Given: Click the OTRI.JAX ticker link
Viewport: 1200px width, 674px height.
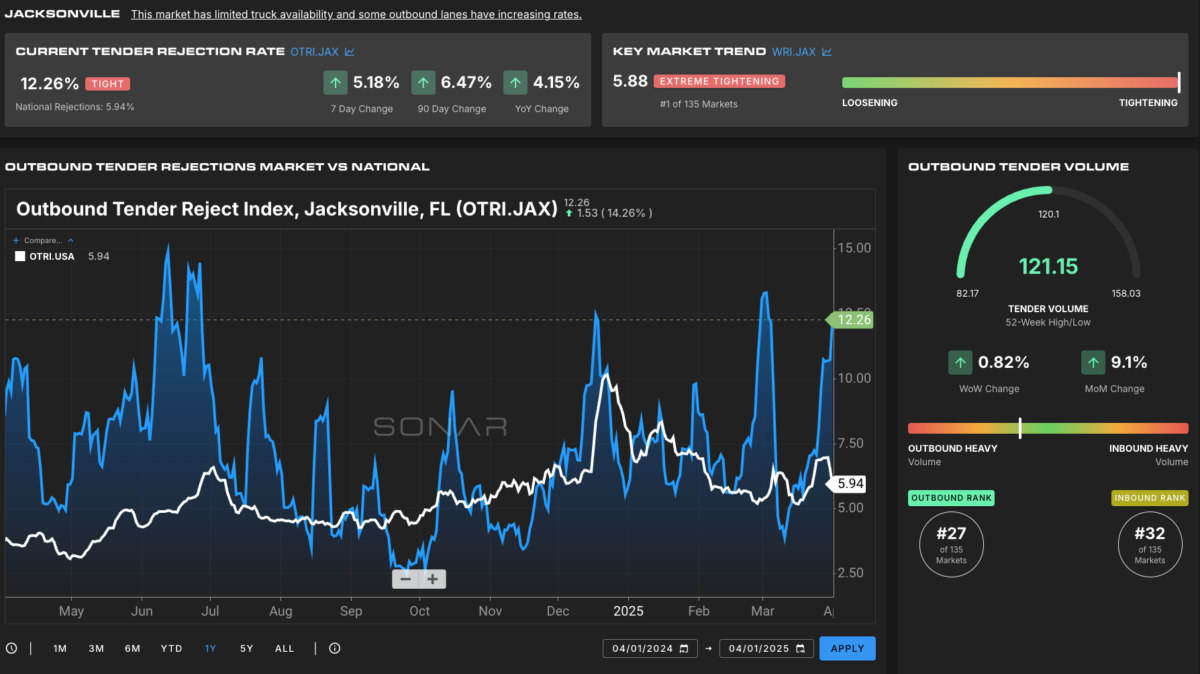Looking at the screenshot, I should click(315, 51).
